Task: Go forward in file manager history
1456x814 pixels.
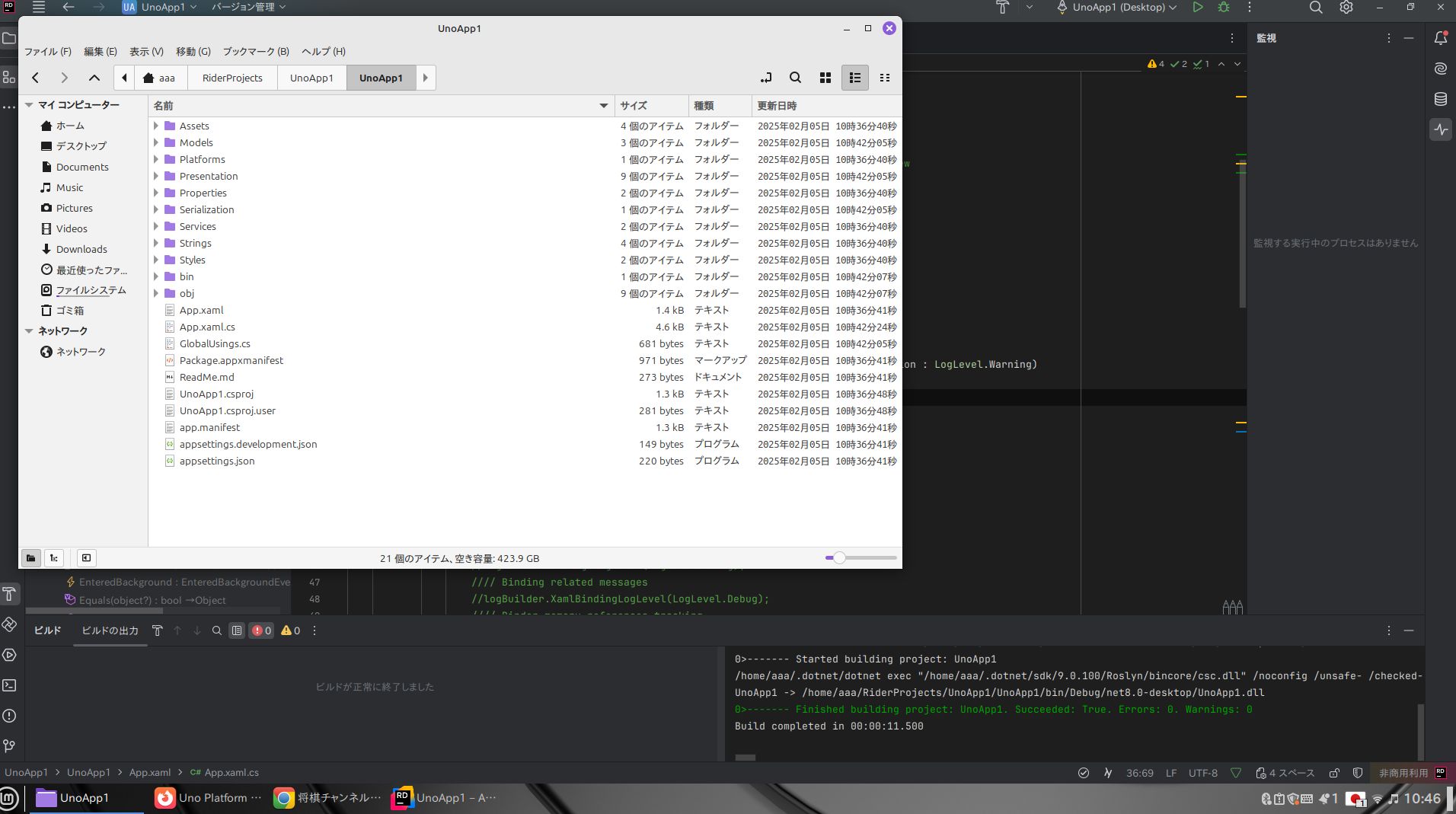Action: pos(65,78)
